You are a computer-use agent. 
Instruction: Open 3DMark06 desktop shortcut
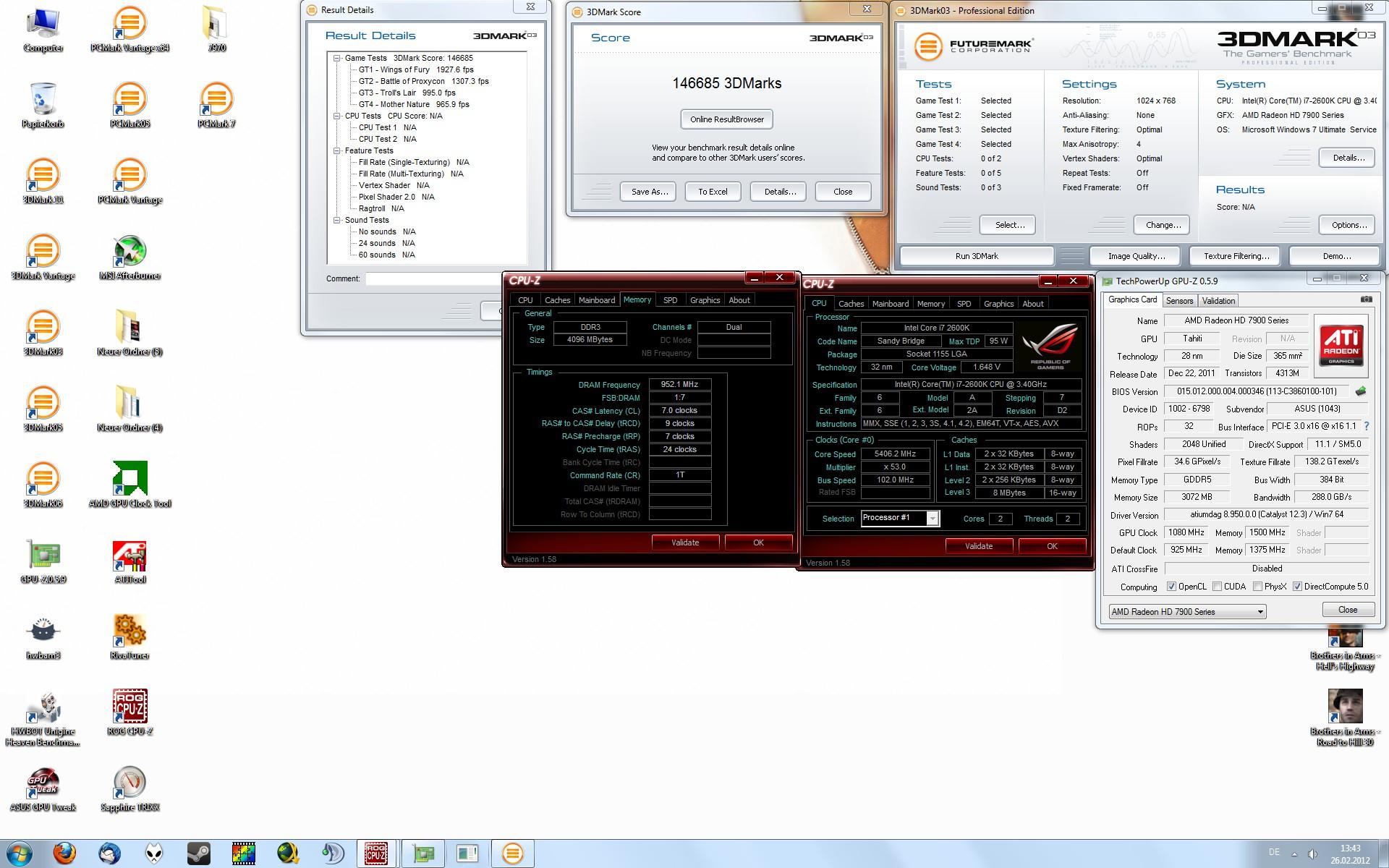tap(43, 485)
